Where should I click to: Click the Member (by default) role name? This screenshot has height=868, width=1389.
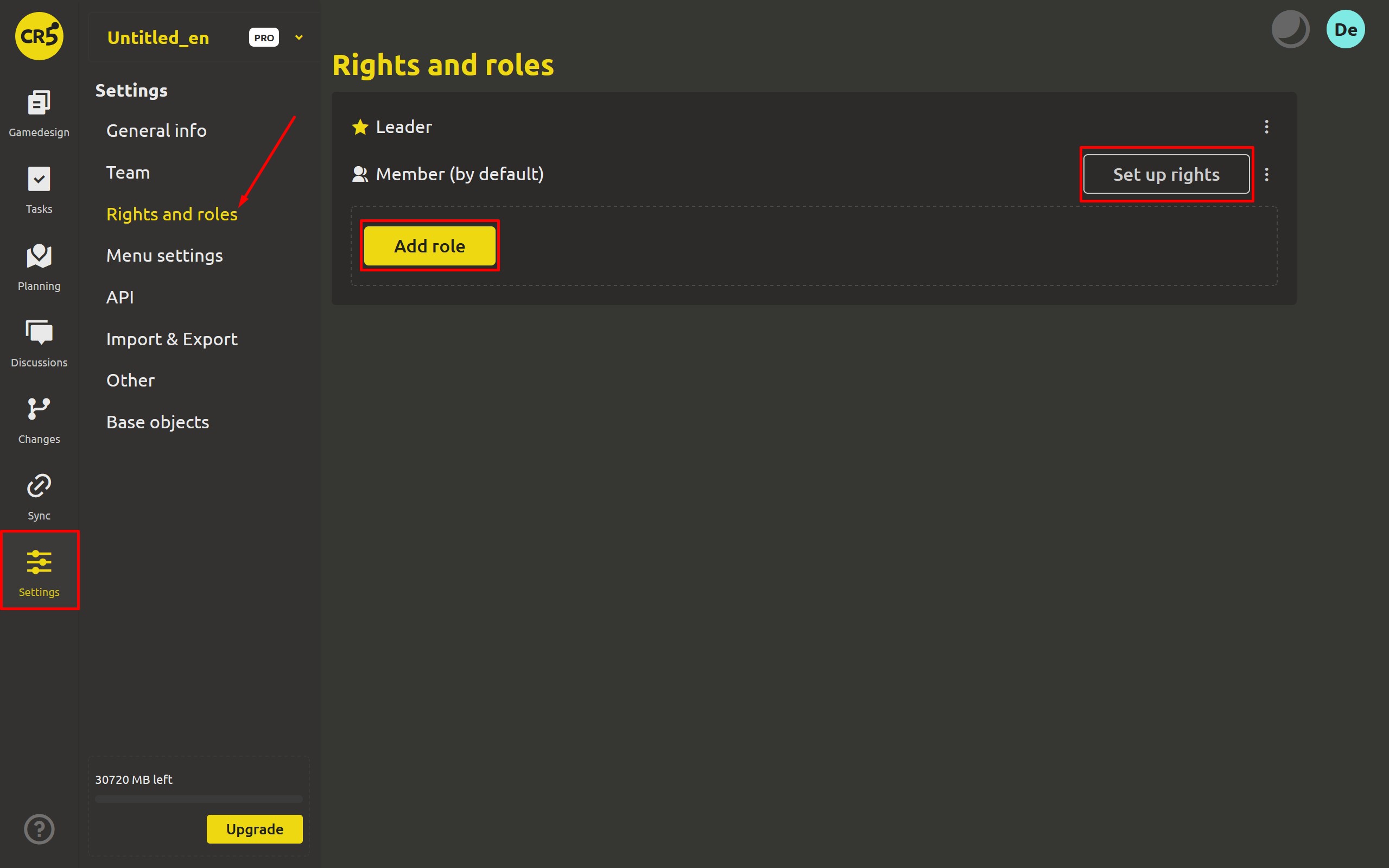tap(459, 174)
